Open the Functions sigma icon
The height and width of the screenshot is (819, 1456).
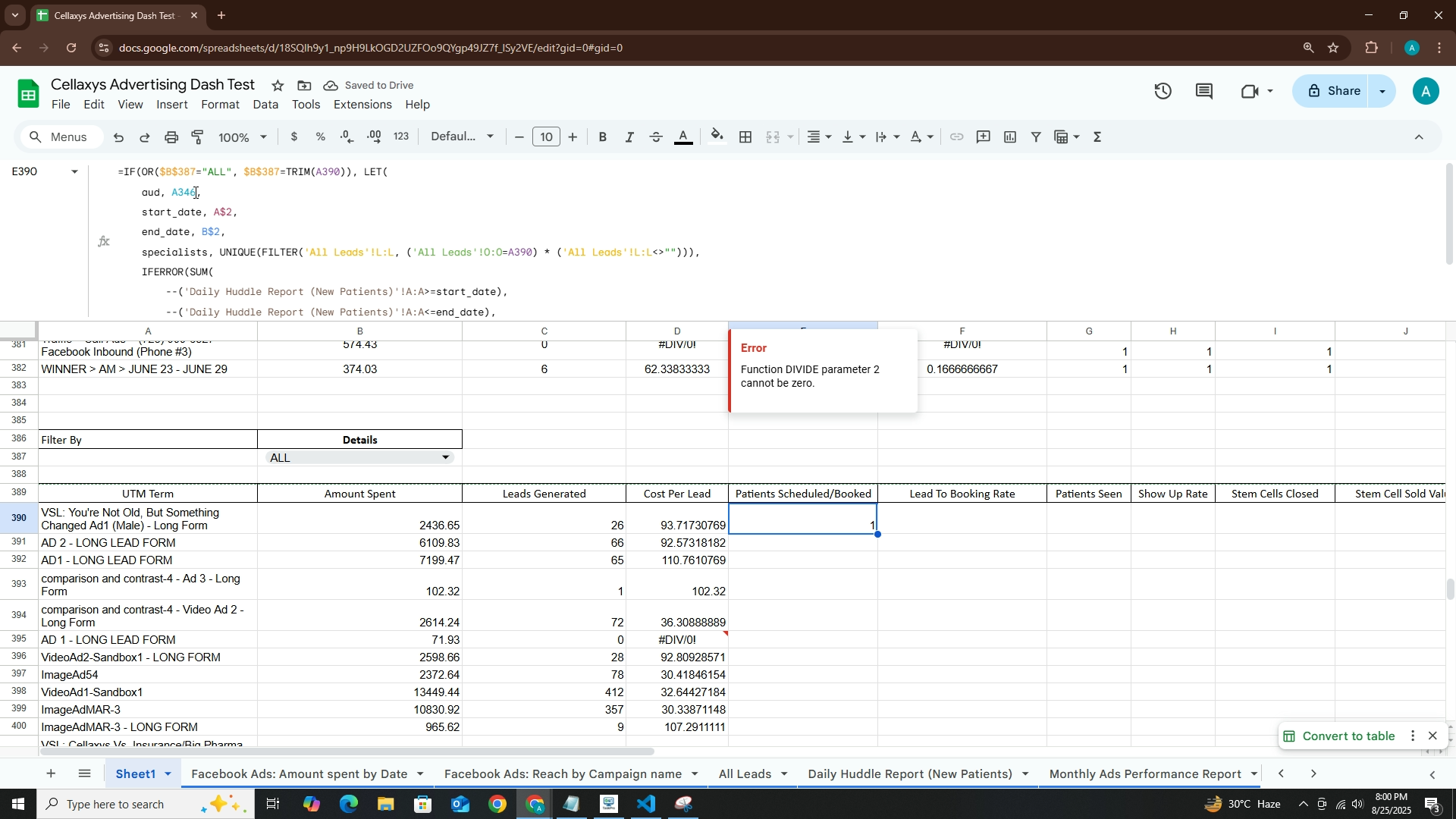pos(1097,137)
